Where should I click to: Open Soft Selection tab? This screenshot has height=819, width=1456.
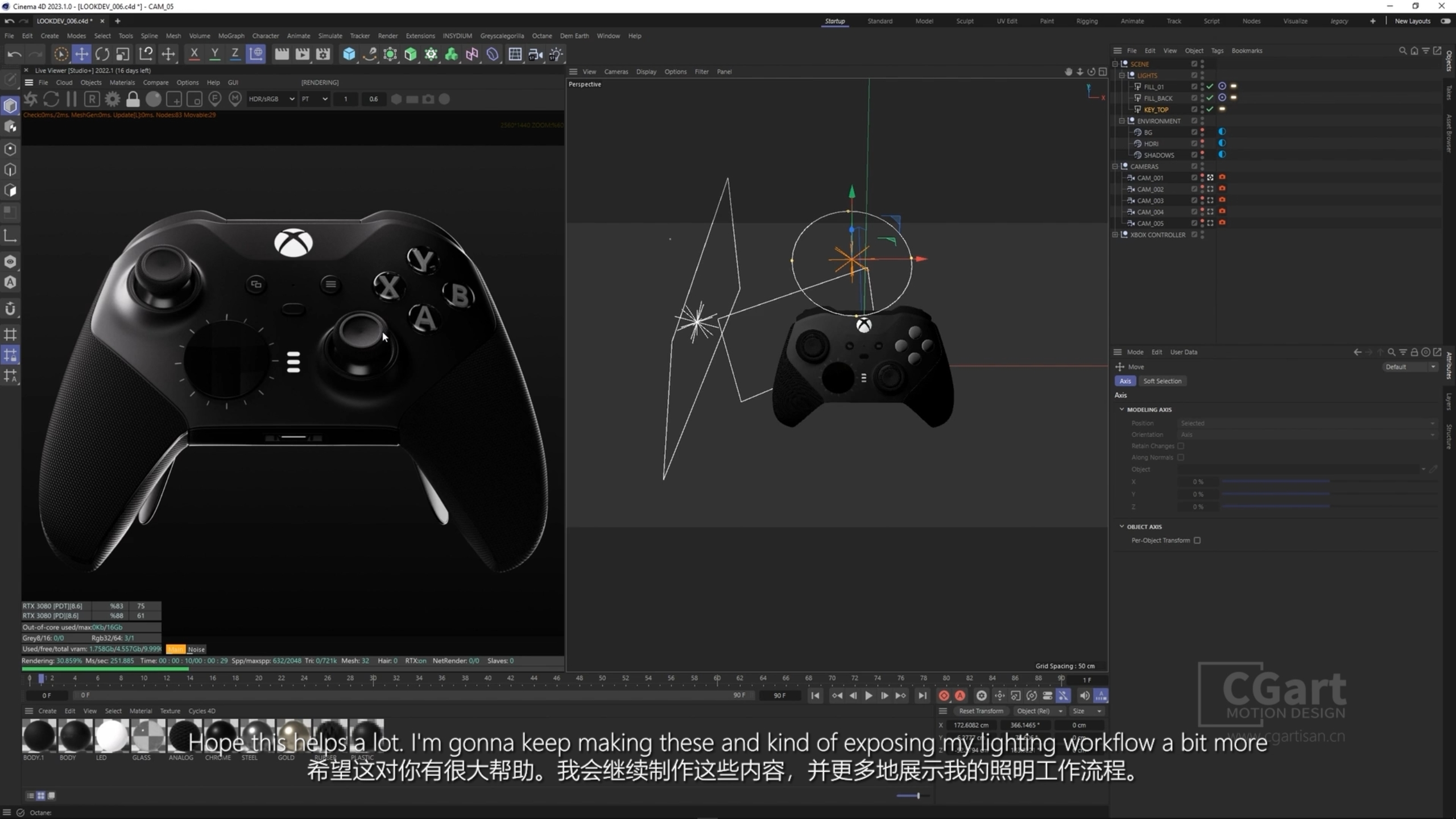coord(1162,381)
